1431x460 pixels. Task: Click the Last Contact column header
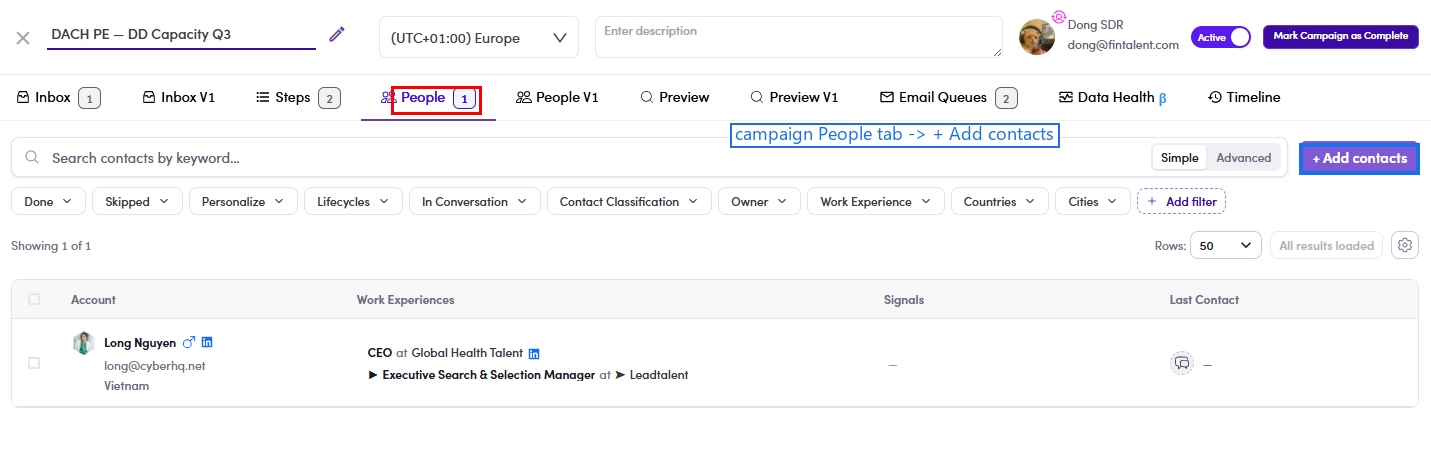click(1204, 300)
